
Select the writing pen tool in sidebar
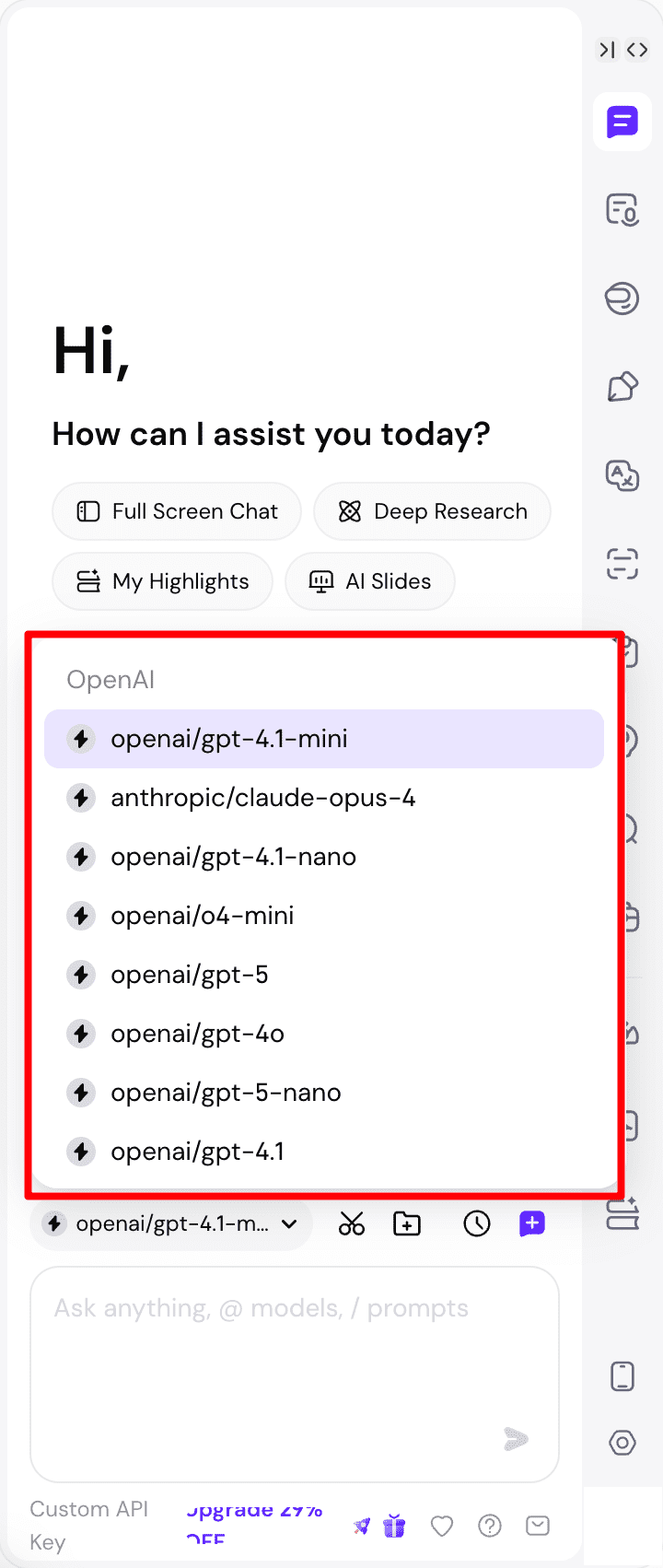622,386
